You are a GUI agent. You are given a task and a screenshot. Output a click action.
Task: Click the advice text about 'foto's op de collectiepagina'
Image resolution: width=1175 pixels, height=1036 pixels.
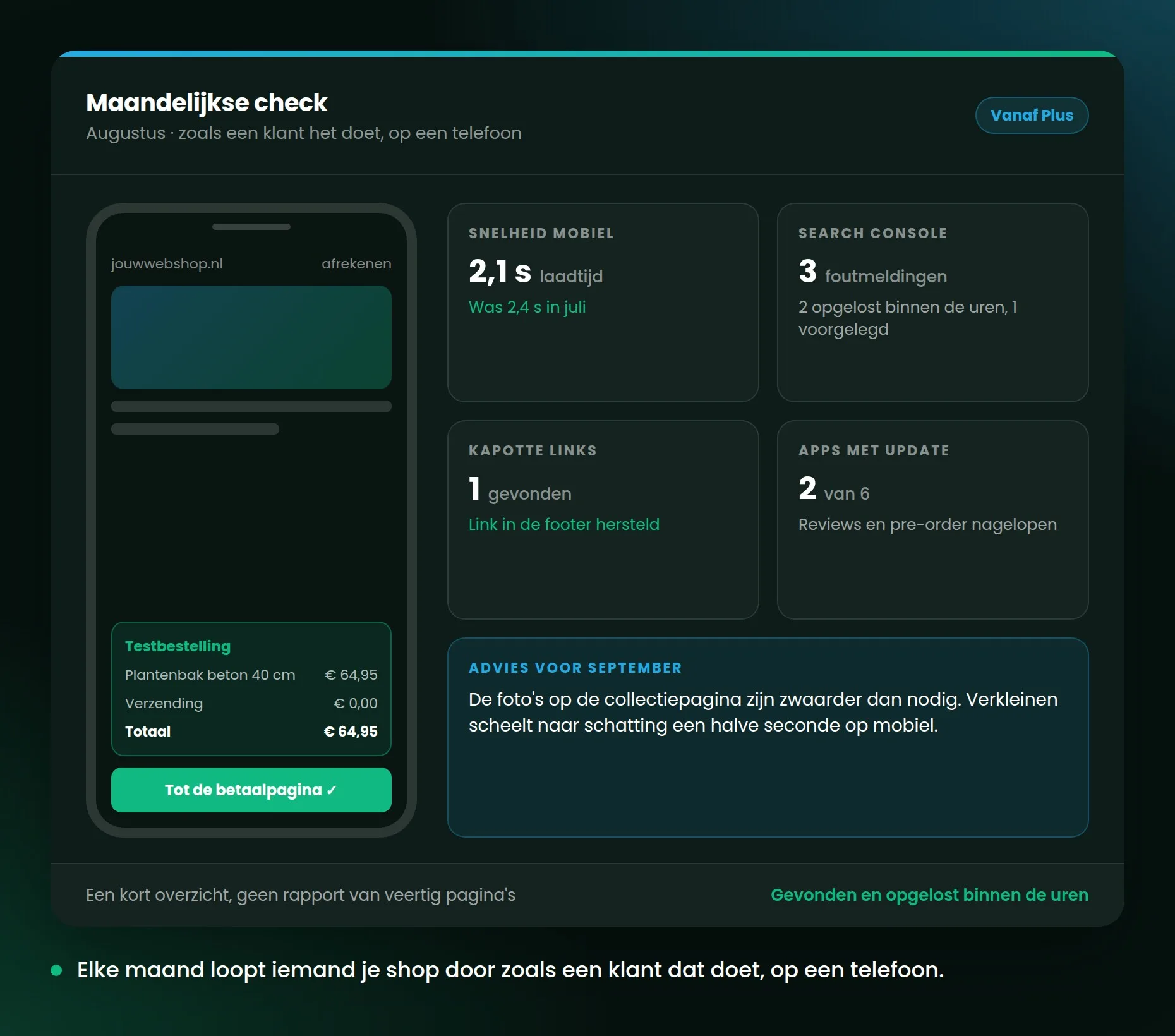763,712
